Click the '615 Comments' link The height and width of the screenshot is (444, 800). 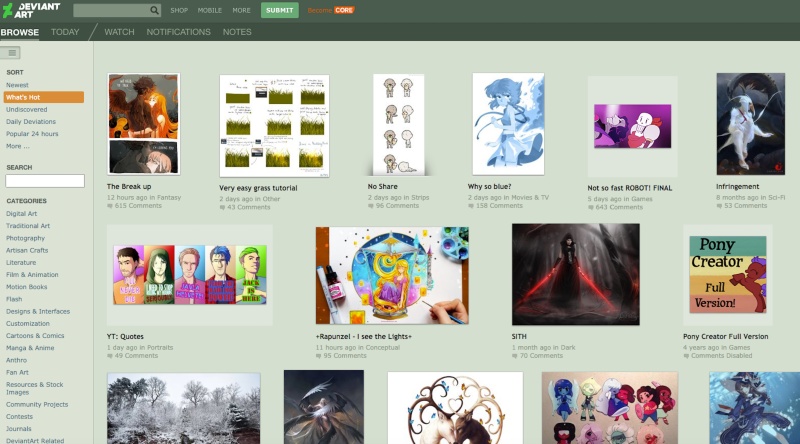pyautogui.click(x=138, y=206)
